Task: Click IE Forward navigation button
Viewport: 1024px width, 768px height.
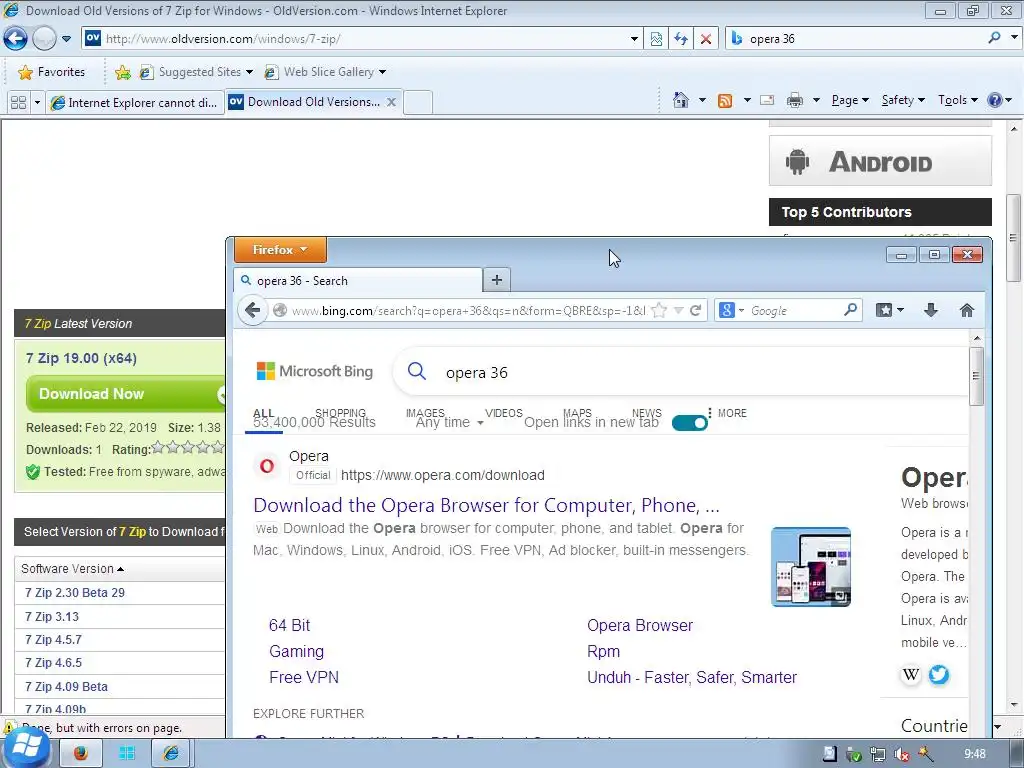Action: point(44,39)
